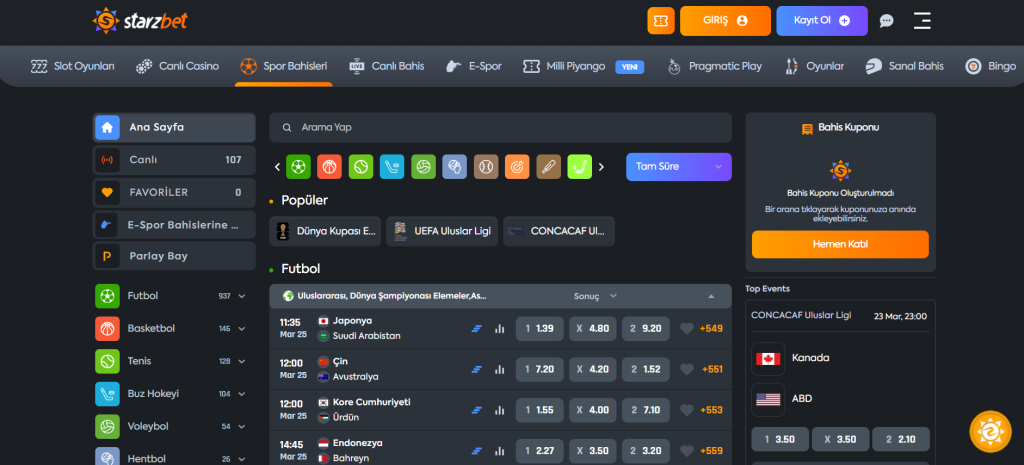Image resolution: width=1024 pixels, height=465 pixels.
Task: Open the Dünya Kupası popular league
Action: point(325,231)
